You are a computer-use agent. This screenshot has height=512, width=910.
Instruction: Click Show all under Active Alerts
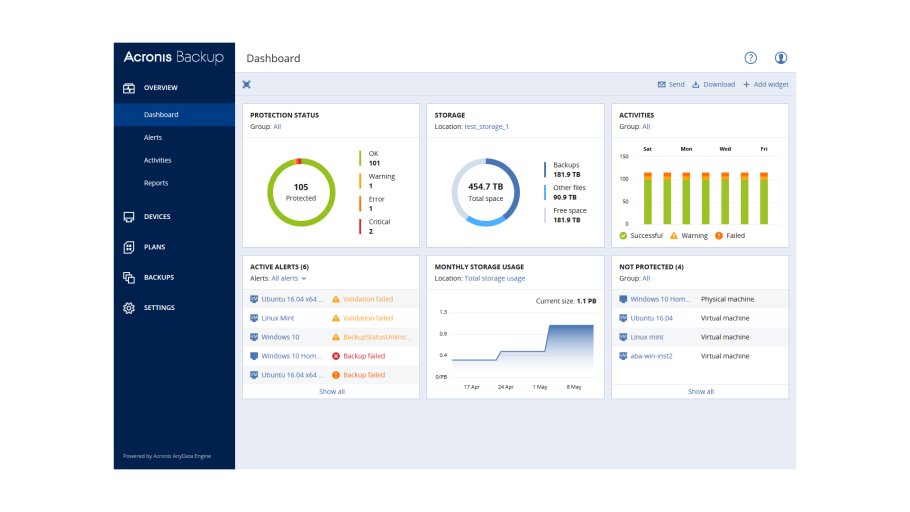(x=331, y=391)
